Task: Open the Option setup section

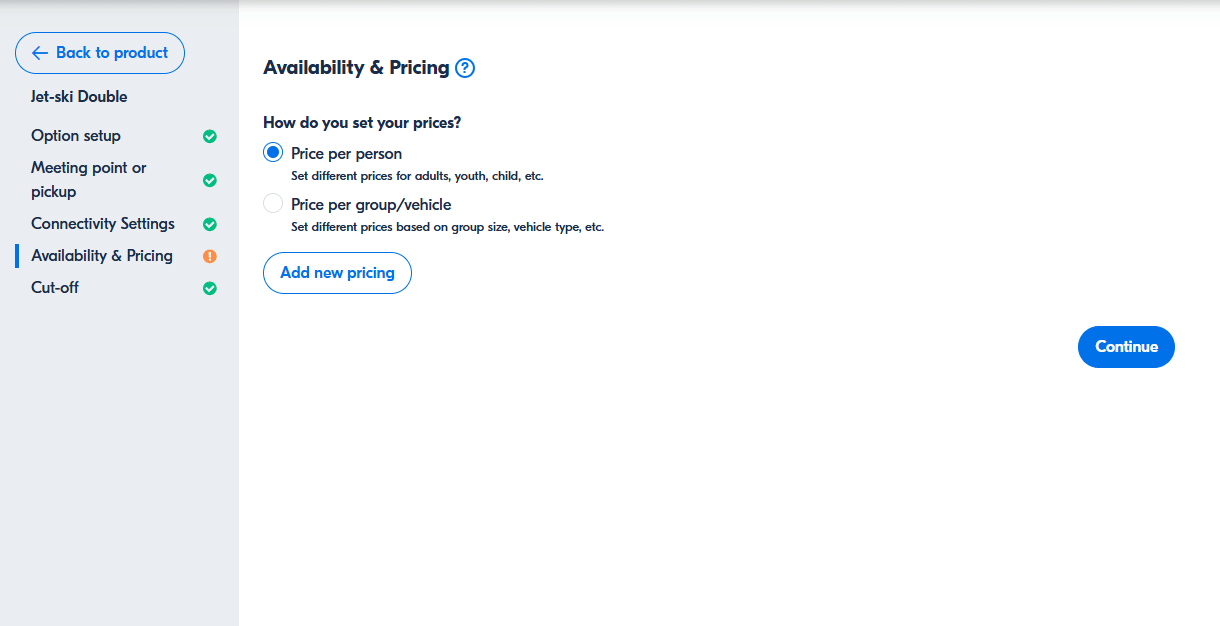Action: (x=76, y=136)
